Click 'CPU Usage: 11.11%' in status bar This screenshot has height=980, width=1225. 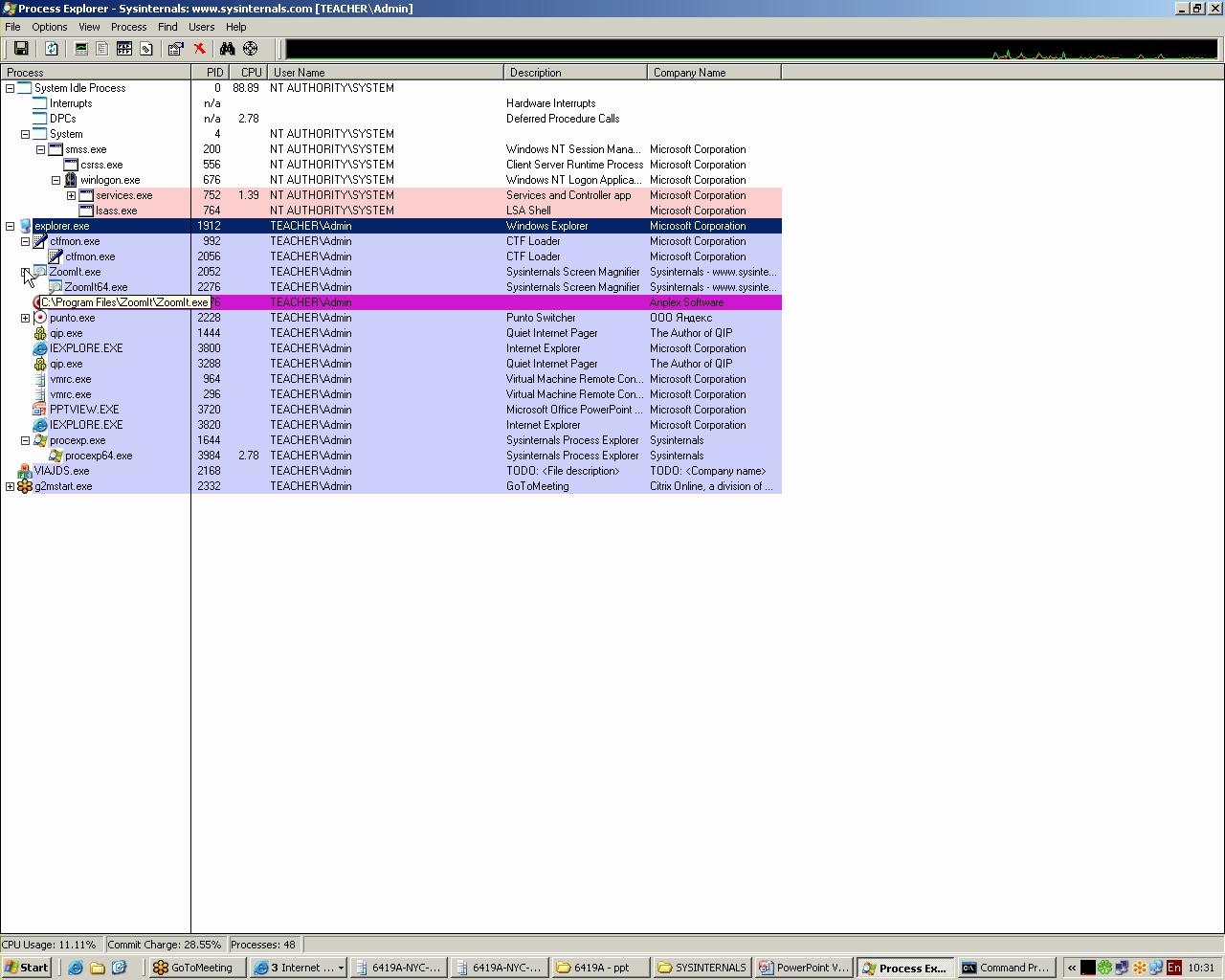coord(49,945)
